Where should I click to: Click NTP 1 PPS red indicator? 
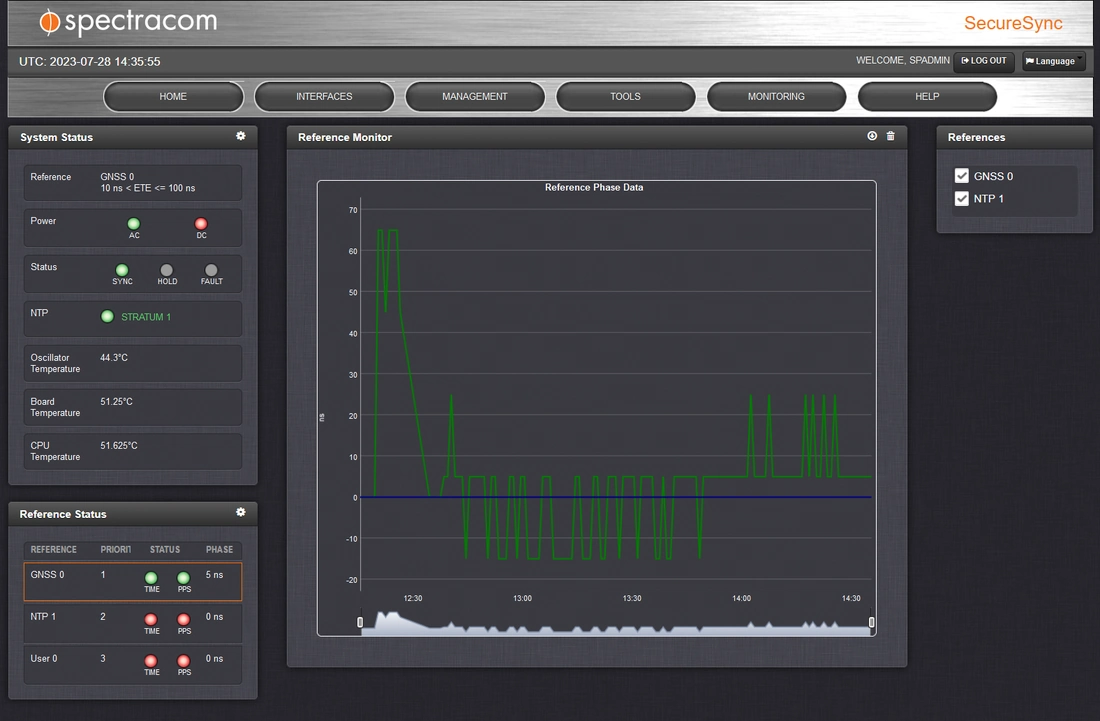(x=183, y=619)
